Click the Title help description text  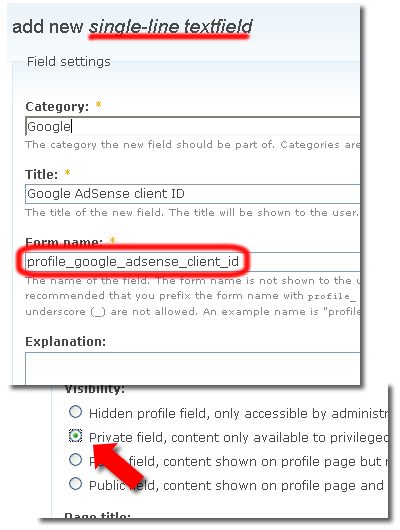tap(192, 213)
